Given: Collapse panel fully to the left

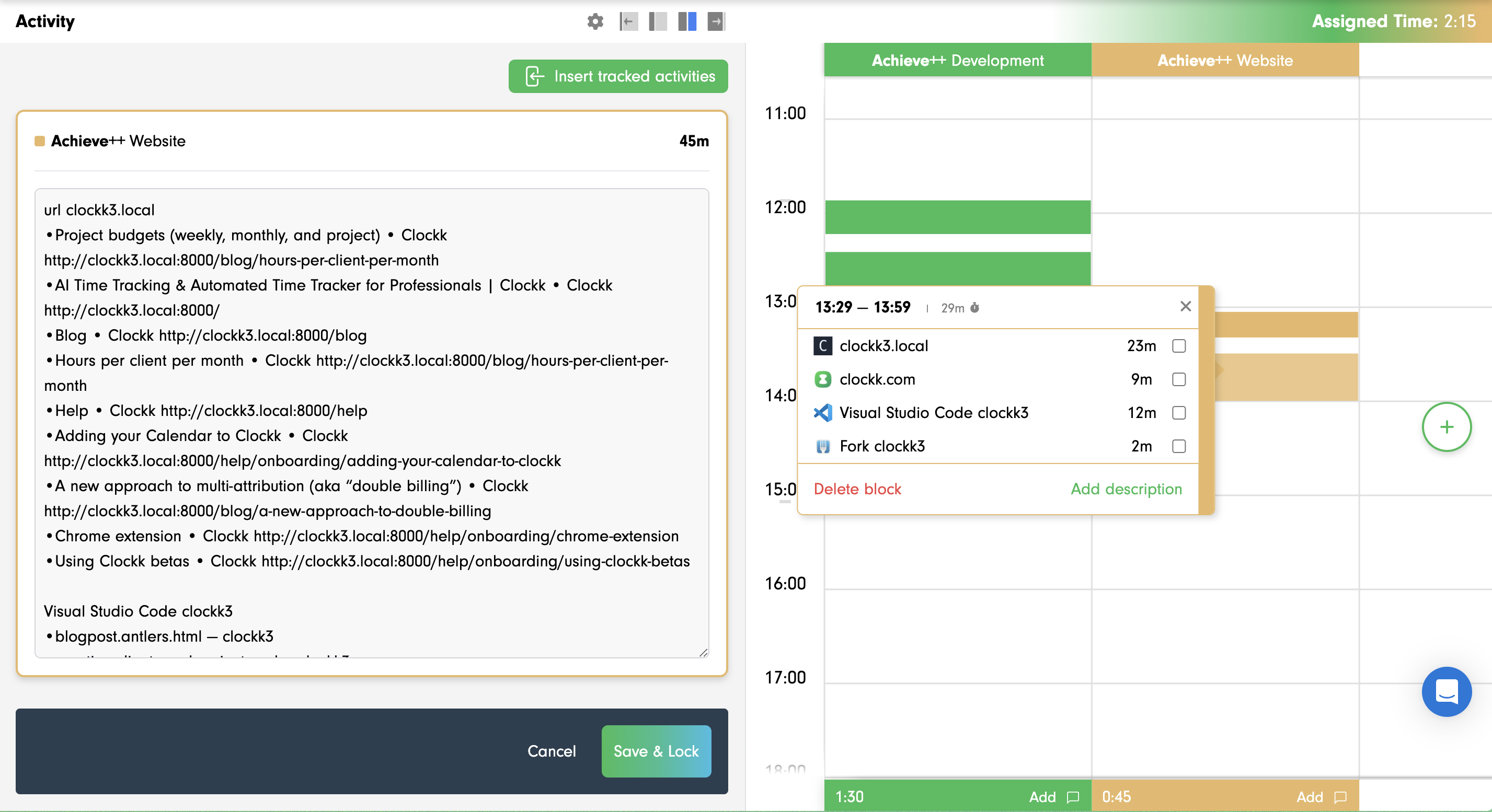Looking at the screenshot, I should click(628, 21).
